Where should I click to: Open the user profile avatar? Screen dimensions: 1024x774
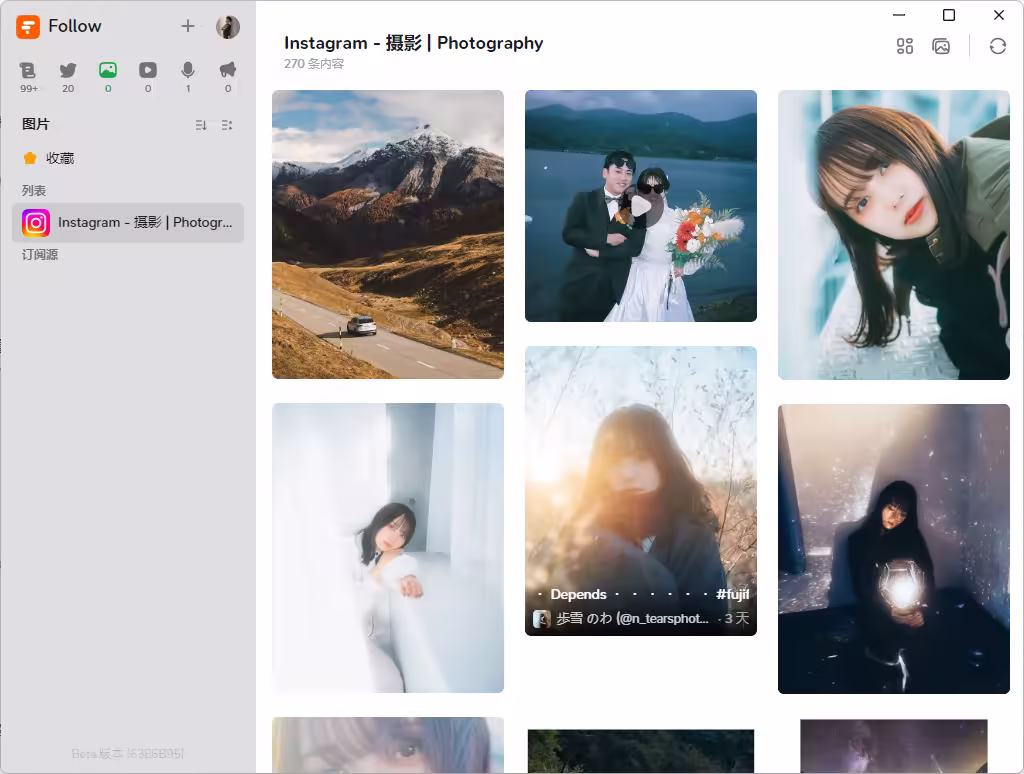pyautogui.click(x=228, y=27)
